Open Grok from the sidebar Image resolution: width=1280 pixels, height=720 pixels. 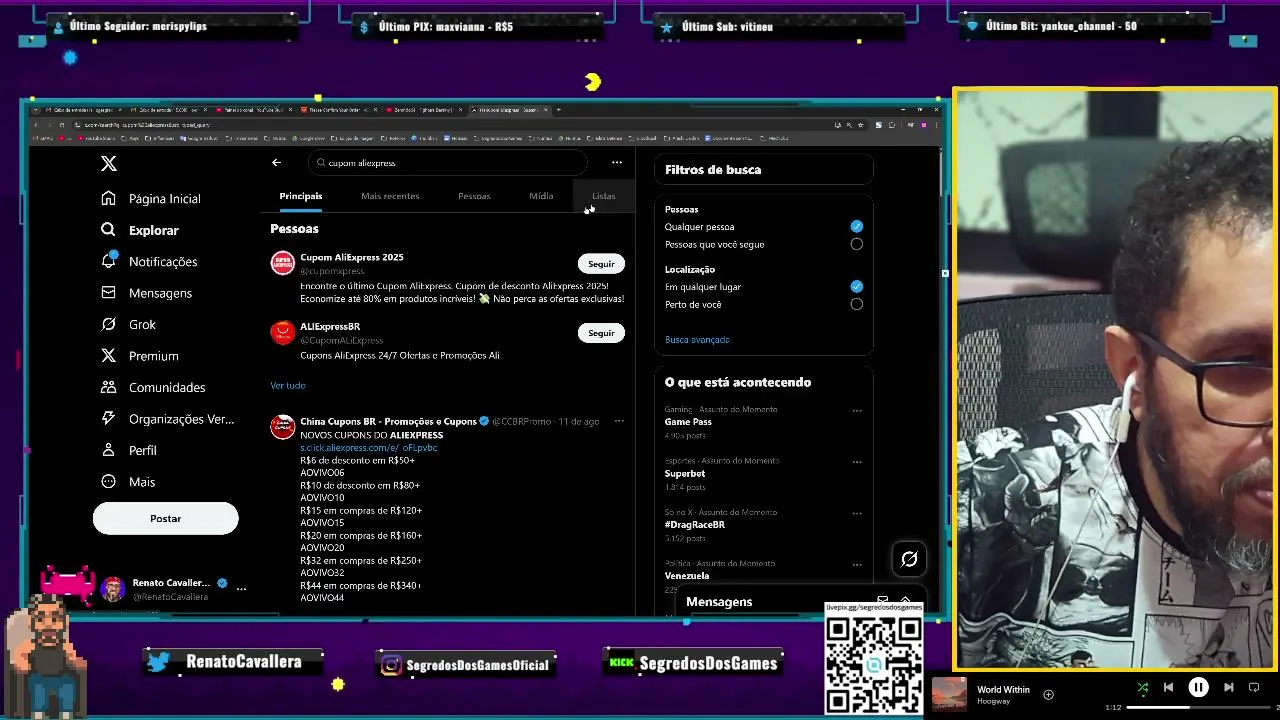[128, 324]
